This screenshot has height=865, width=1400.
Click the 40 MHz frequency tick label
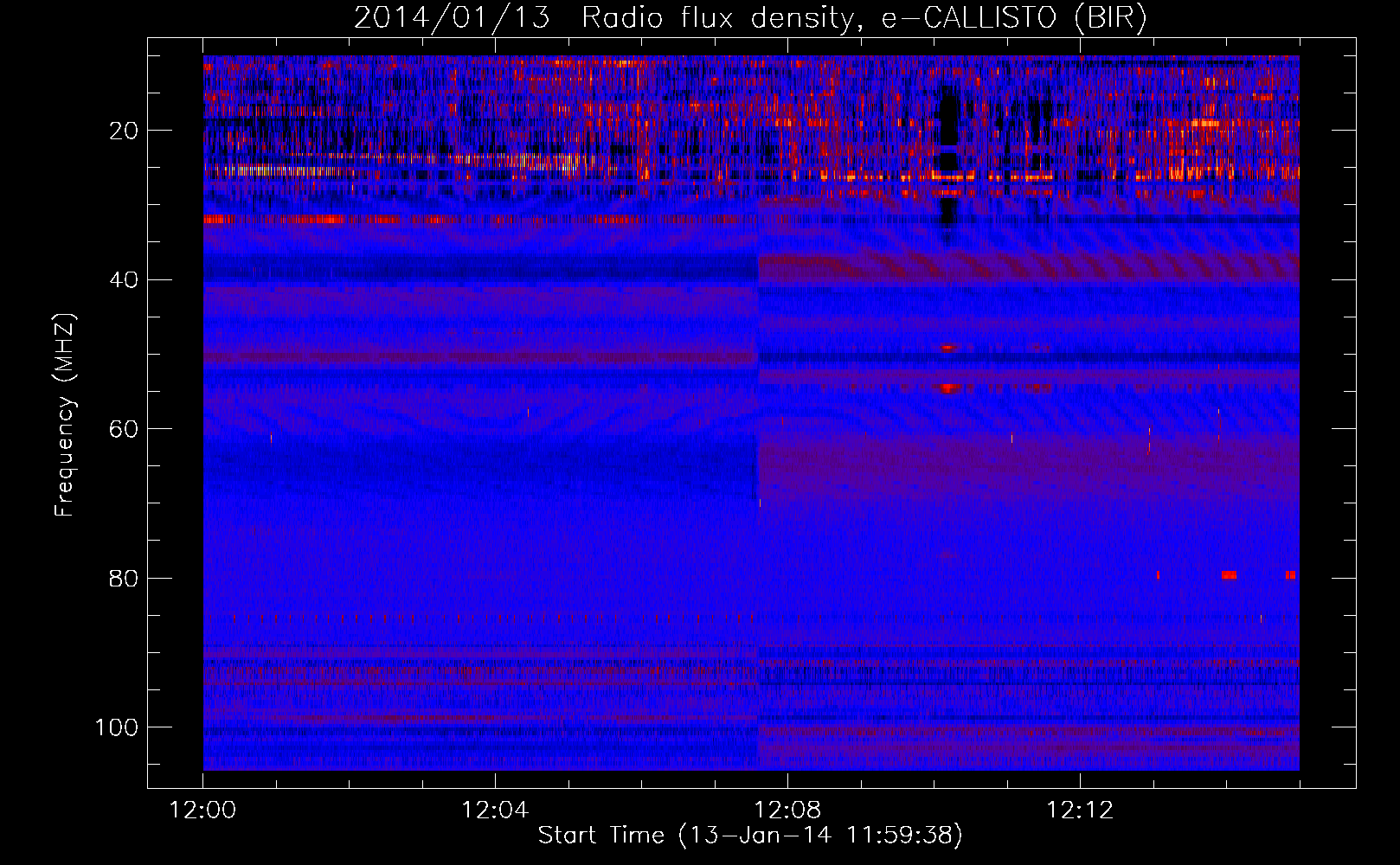click(x=125, y=280)
